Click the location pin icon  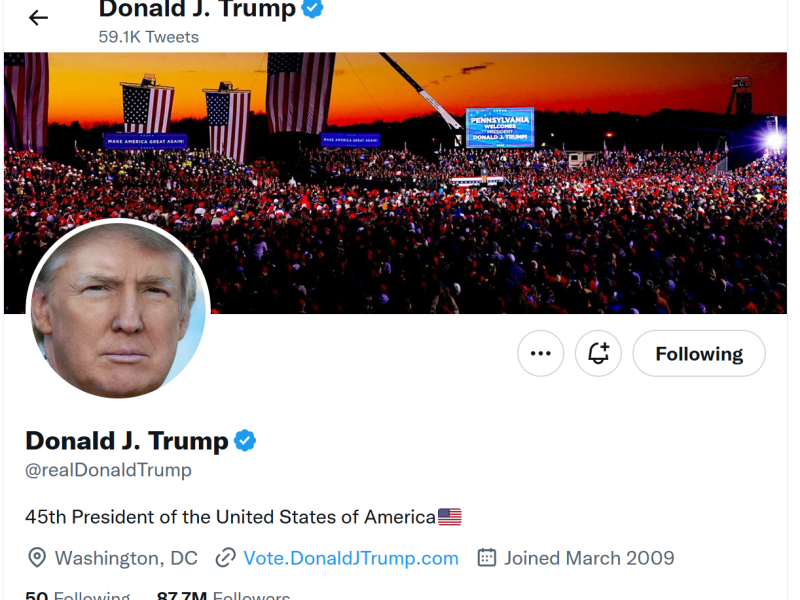pyautogui.click(x=37, y=558)
